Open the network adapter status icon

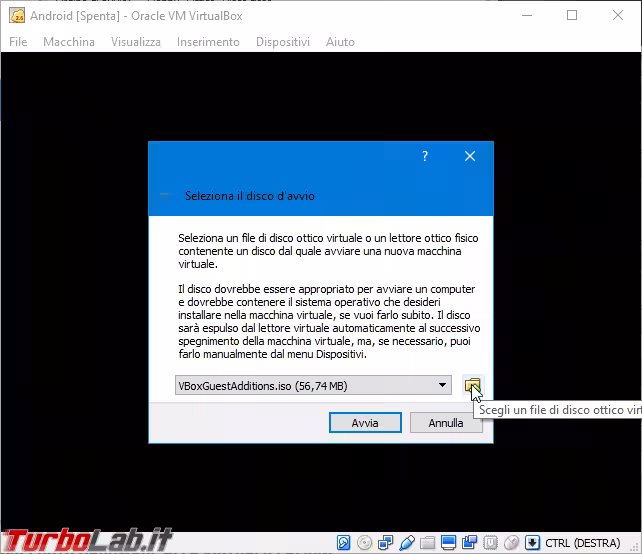click(x=385, y=543)
